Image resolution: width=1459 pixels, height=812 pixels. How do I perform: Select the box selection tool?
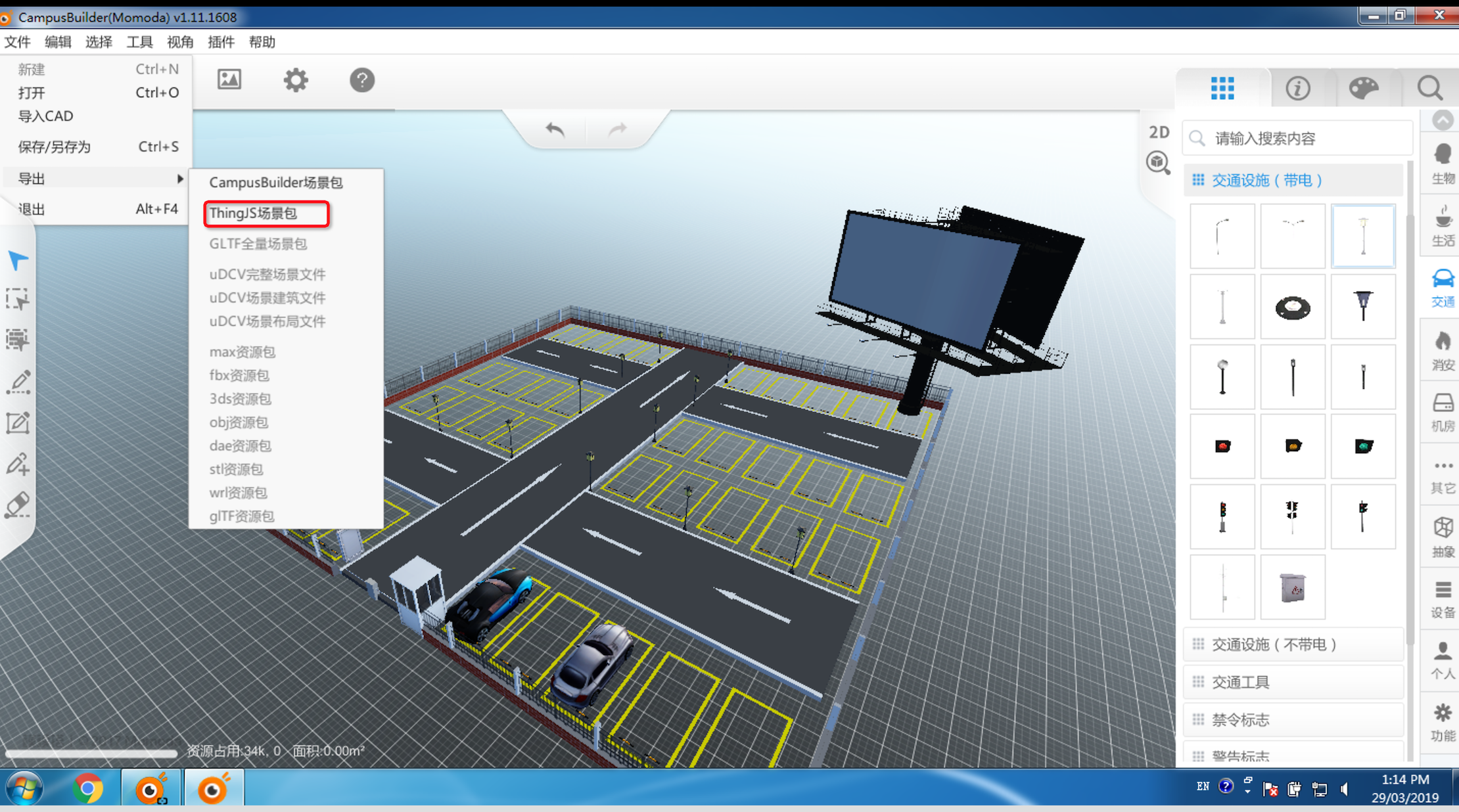pos(18,300)
